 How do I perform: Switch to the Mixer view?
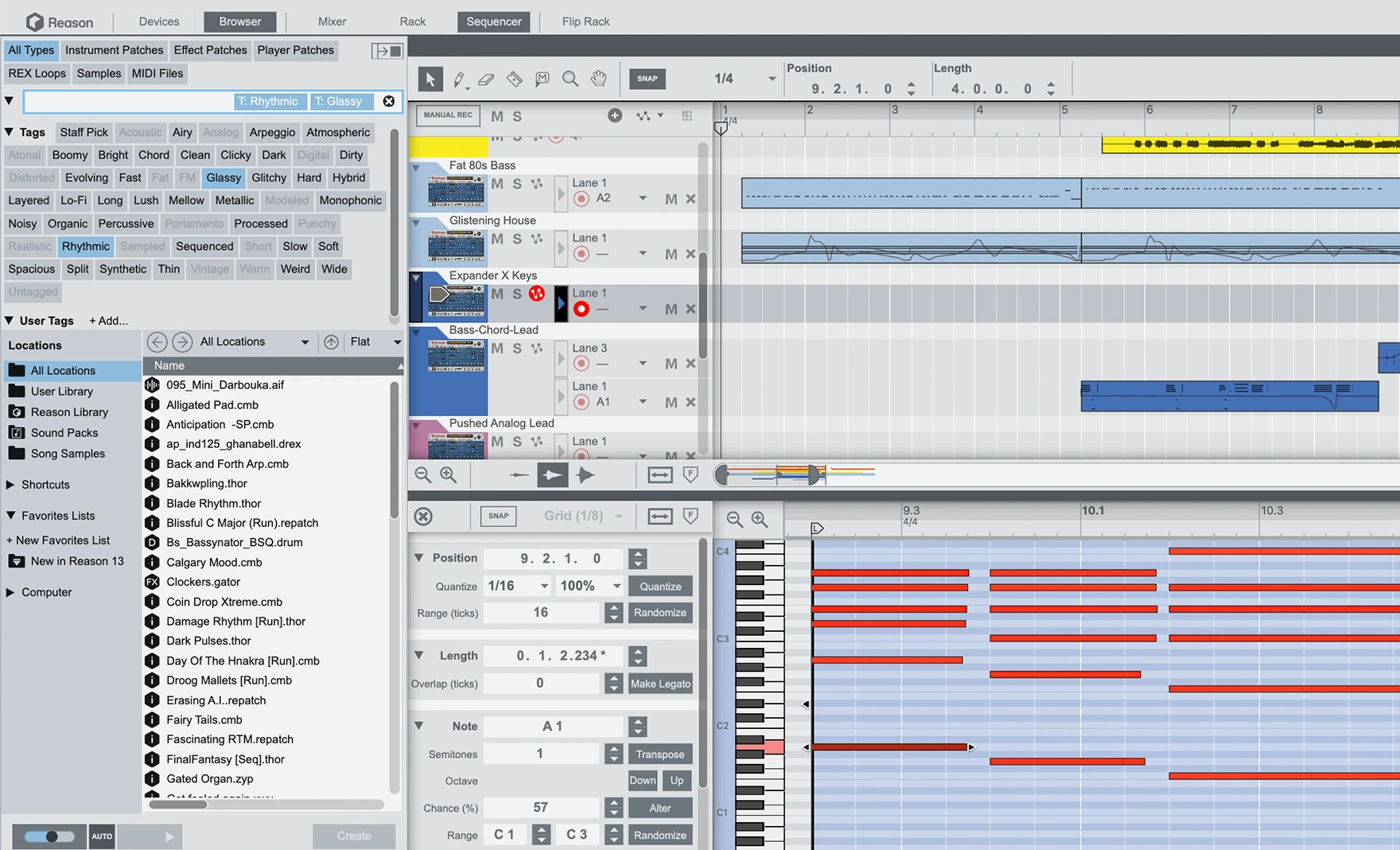[332, 21]
